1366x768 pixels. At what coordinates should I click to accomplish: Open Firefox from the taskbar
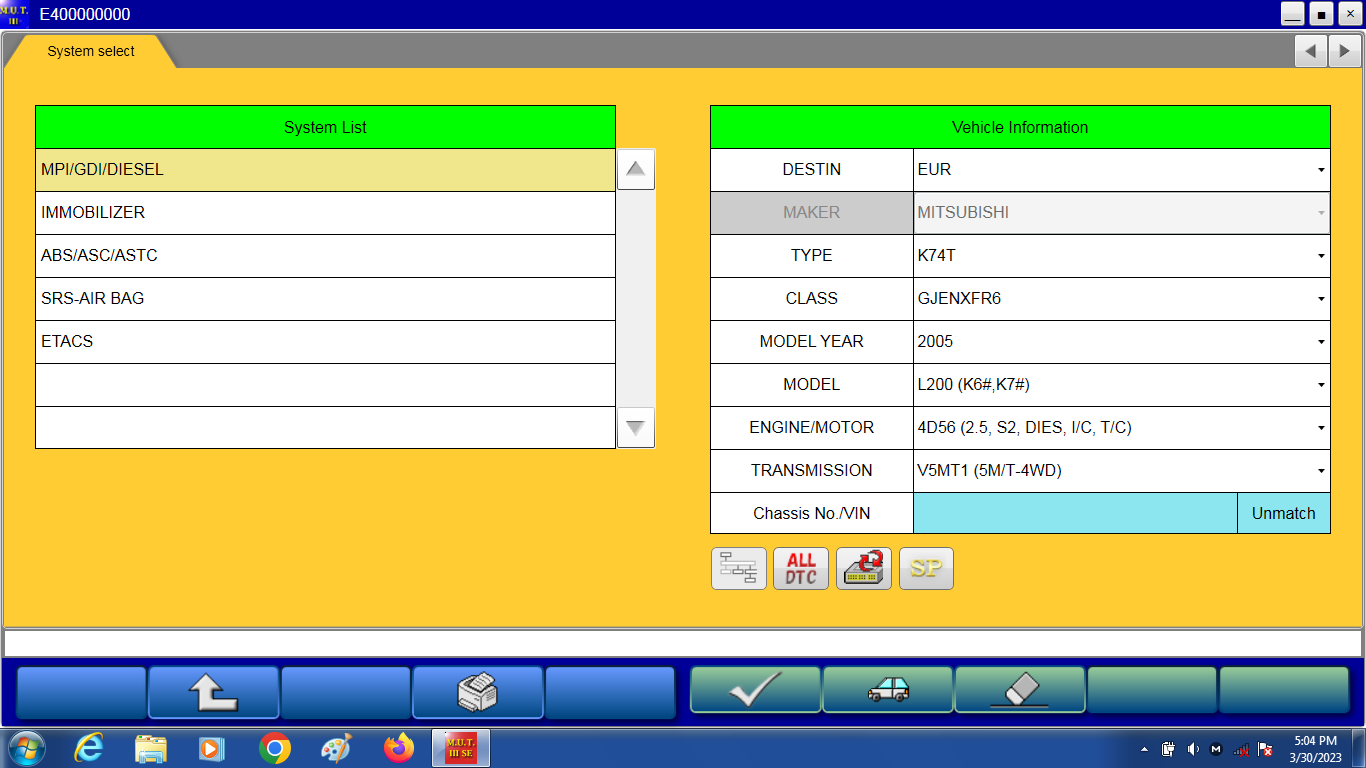click(x=398, y=748)
